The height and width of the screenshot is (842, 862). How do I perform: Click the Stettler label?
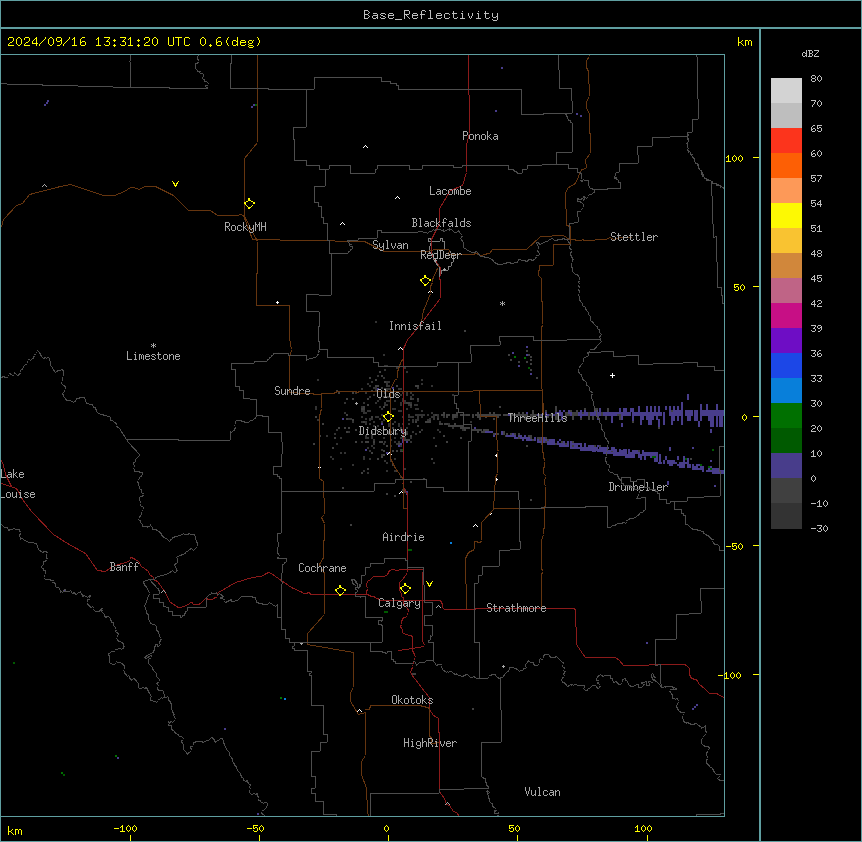coord(634,237)
